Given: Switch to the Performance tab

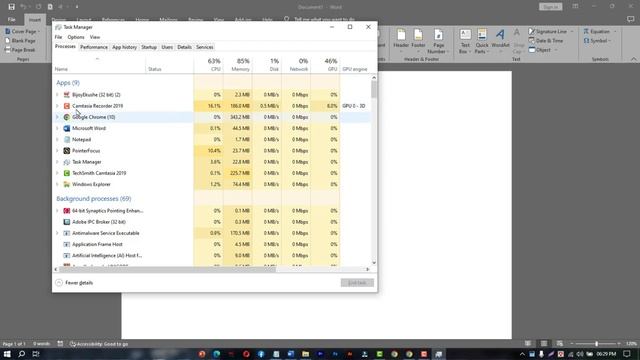Looking at the screenshot, I should tap(94, 47).
